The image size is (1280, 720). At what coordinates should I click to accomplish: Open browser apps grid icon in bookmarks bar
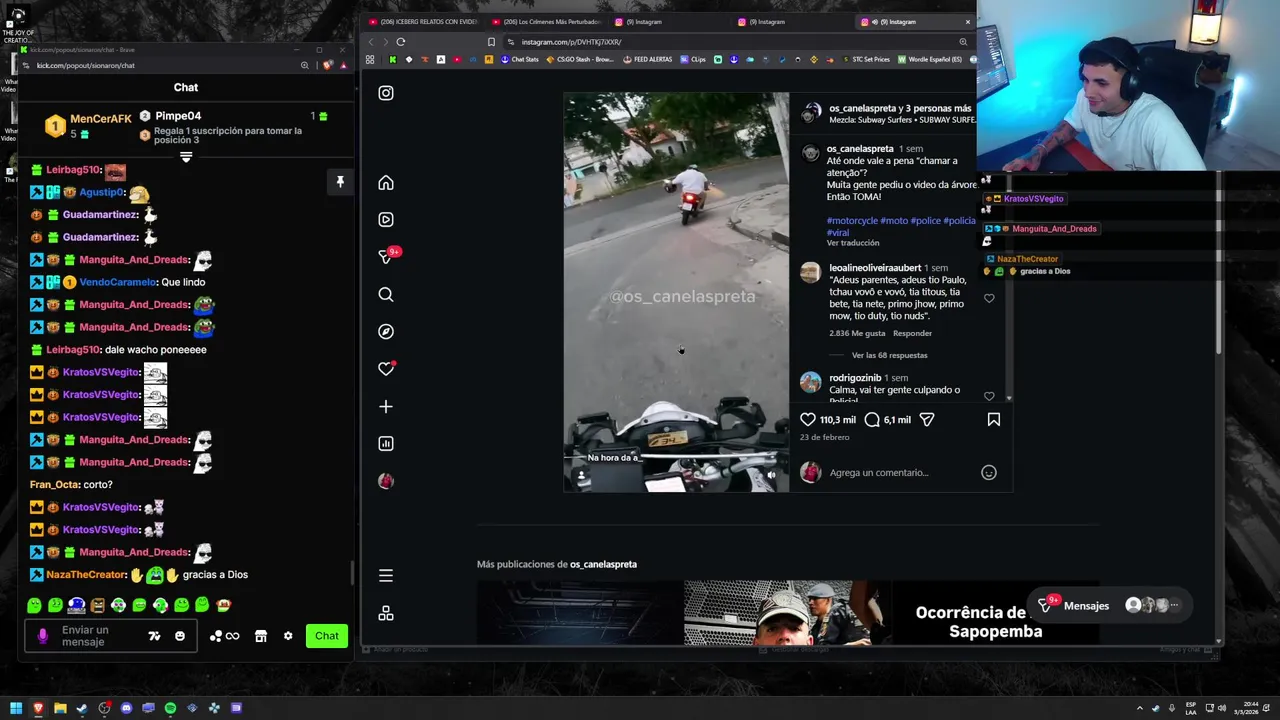click(x=370, y=59)
